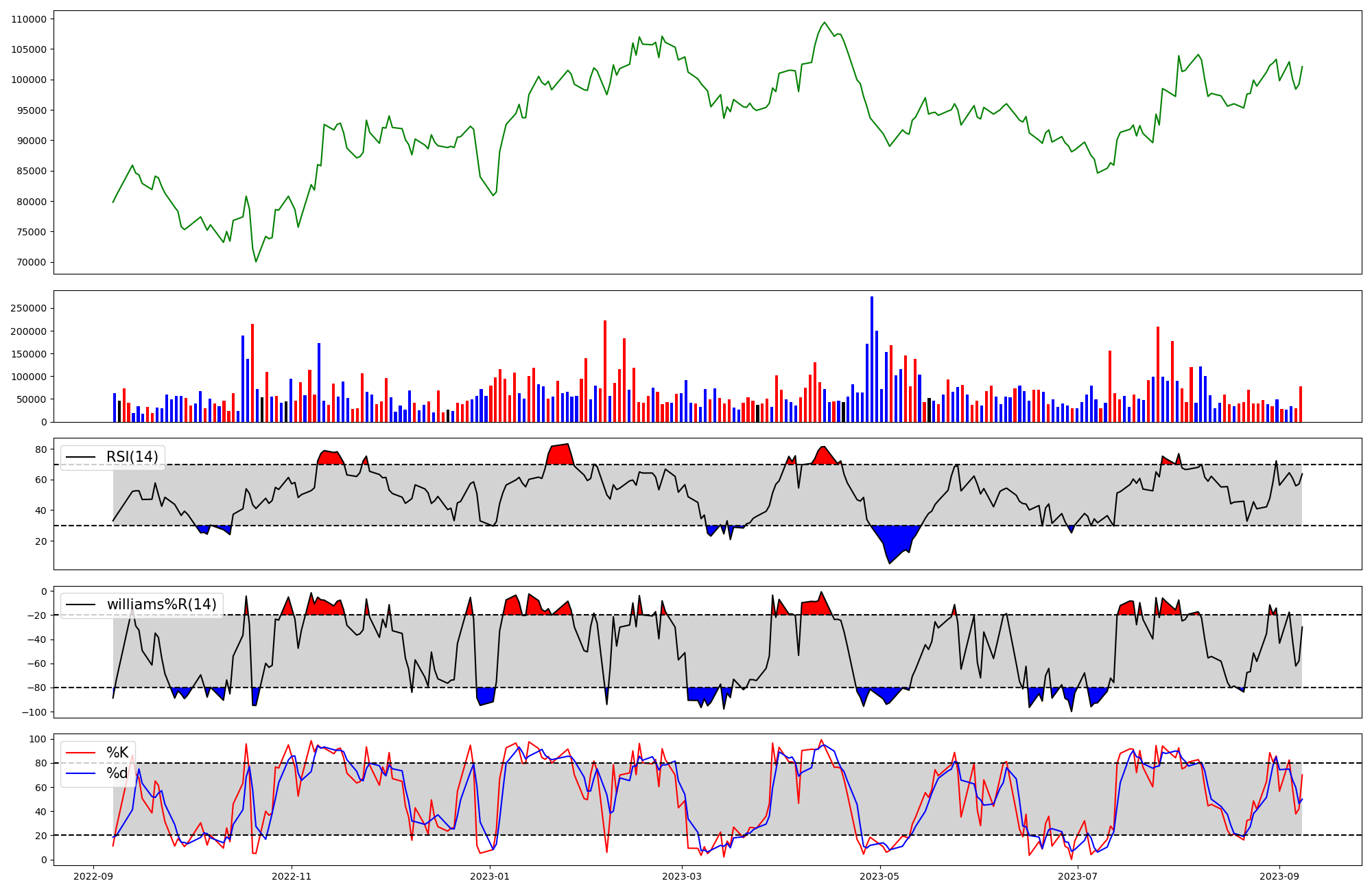
Task: Click the 2023-07 x-axis date label
Action: coord(1078,876)
